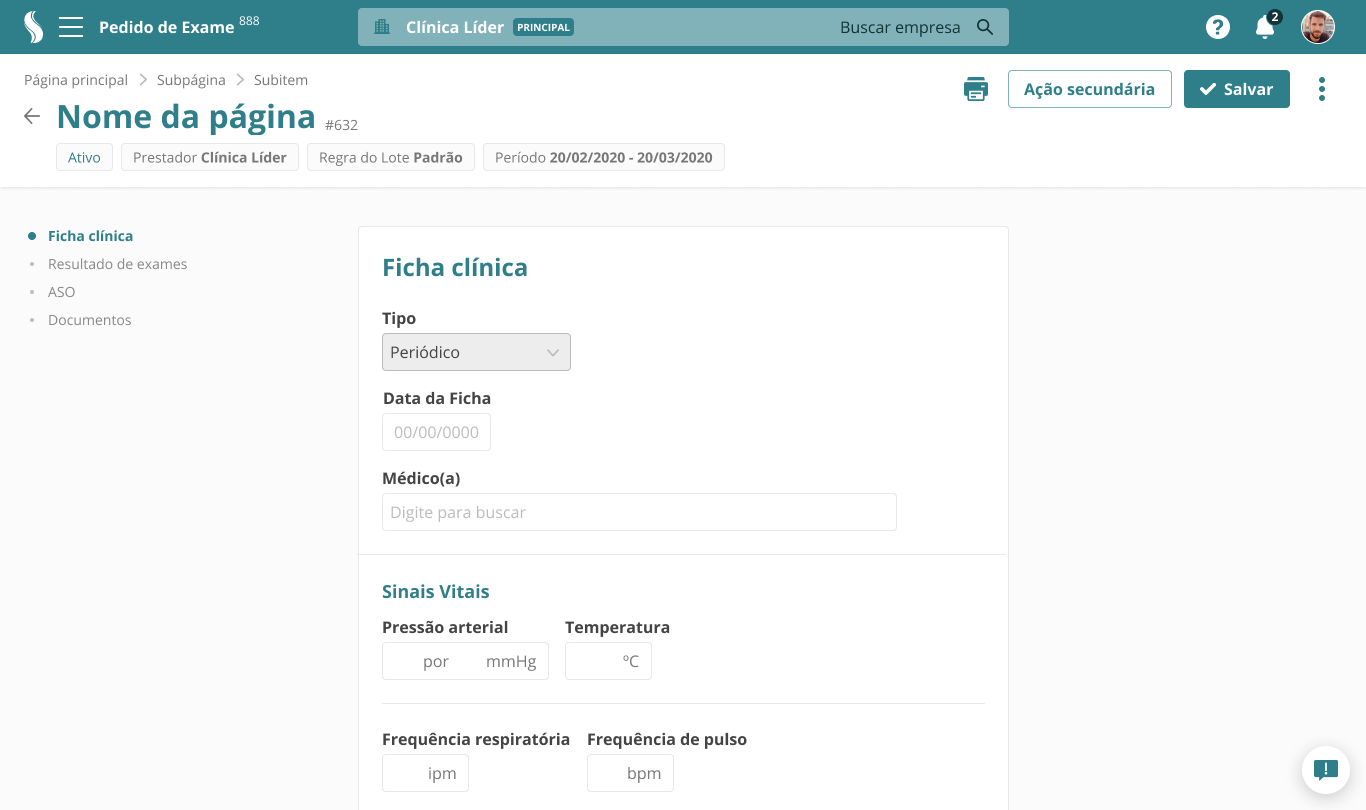
Task: Open notifications bell icon
Action: [1265, 27]
